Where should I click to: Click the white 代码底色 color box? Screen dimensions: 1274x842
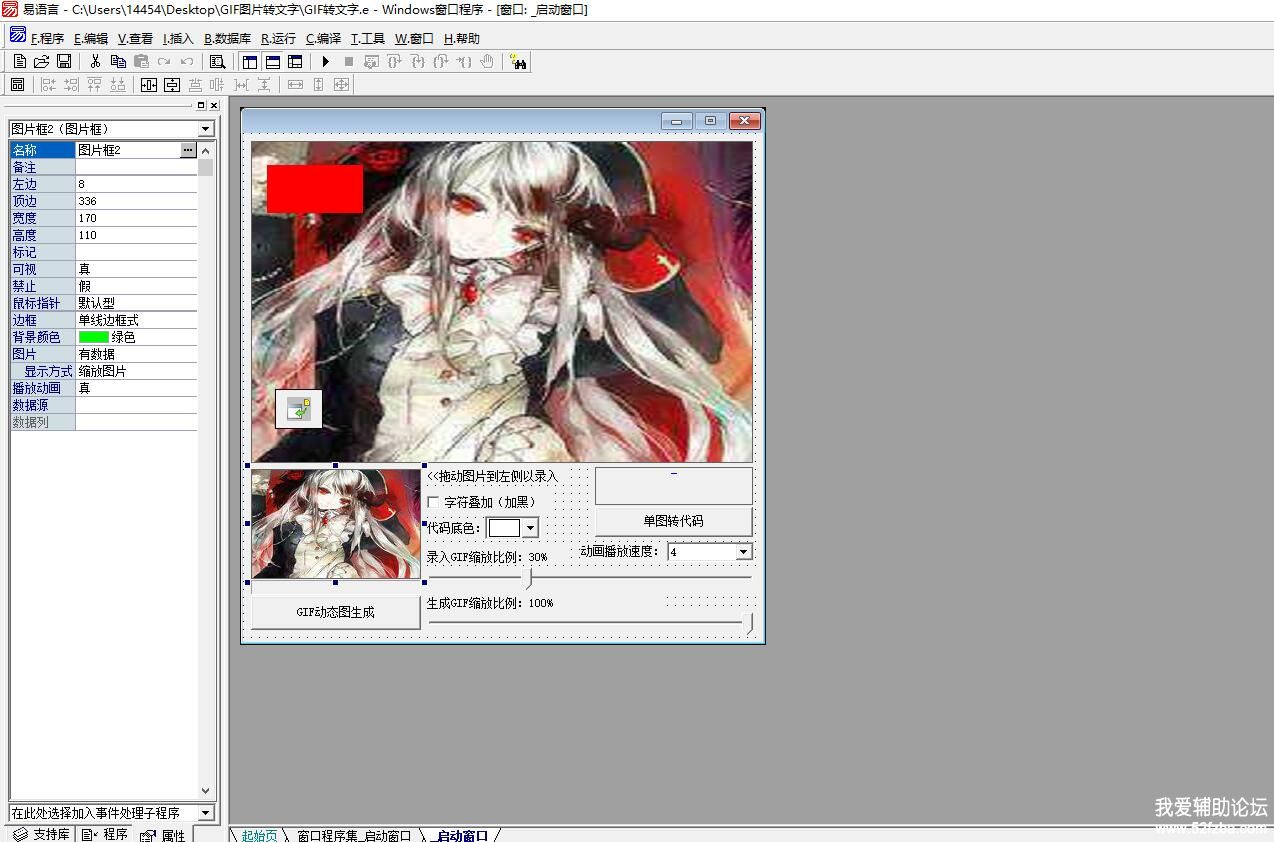coord(504,528)
